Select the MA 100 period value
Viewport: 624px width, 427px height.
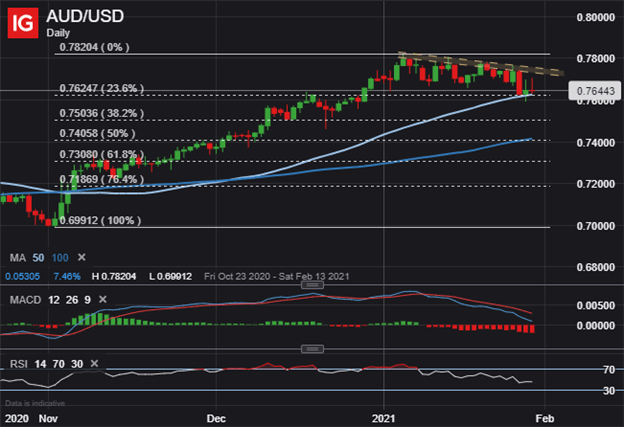[x=60, y=258]
